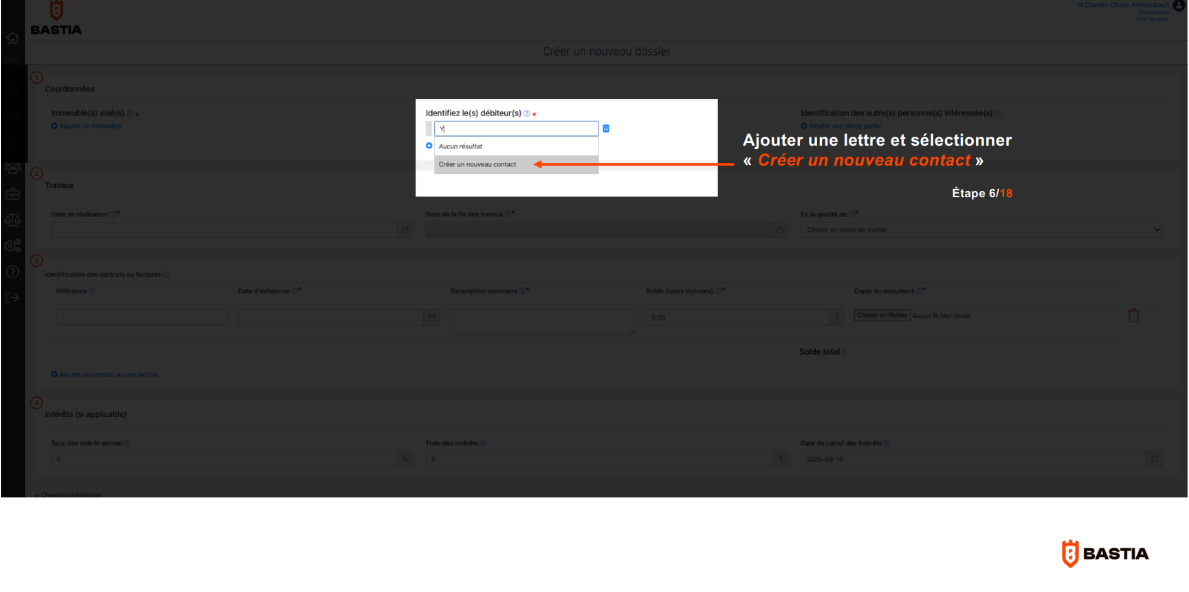Open the briefcase icon in the sidebar
The width and height of the screenshot is (1189, 592).
pos(12,194)
